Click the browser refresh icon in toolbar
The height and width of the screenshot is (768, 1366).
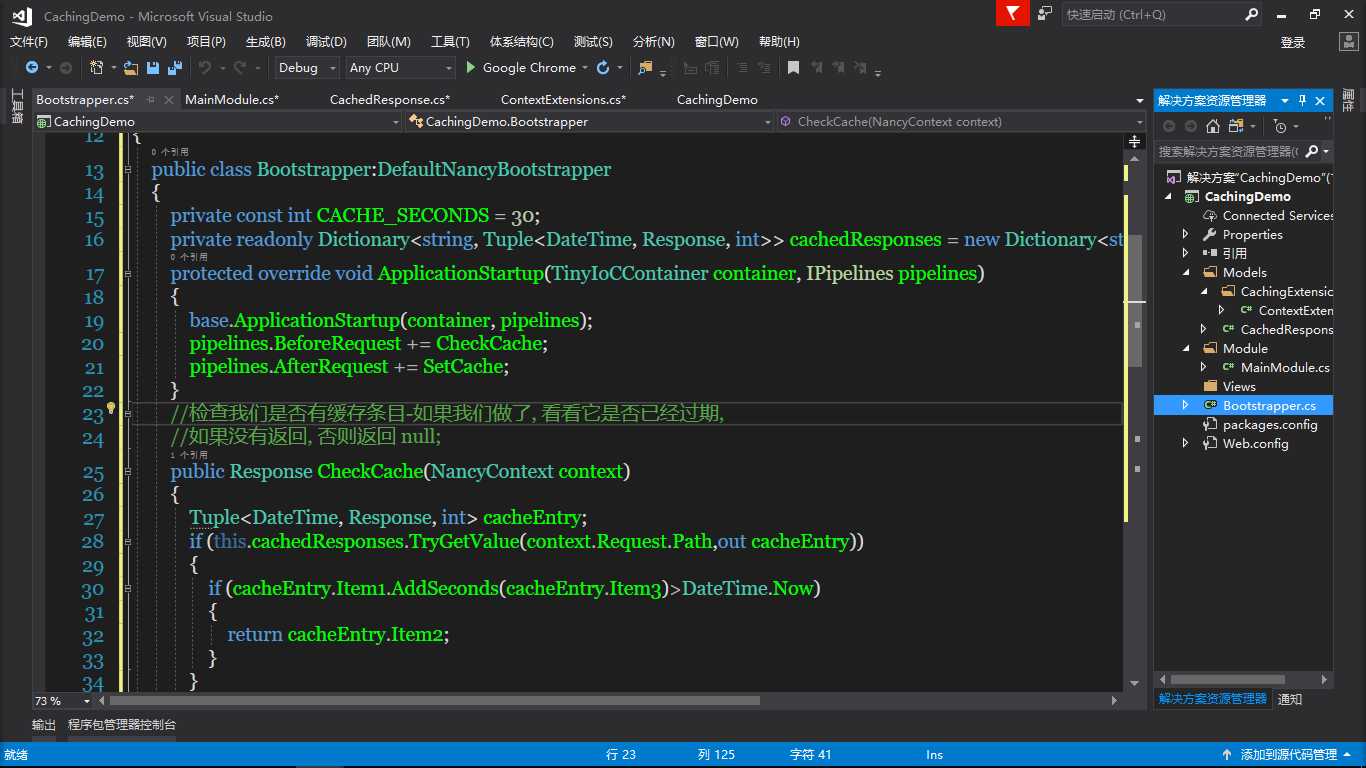603,68
